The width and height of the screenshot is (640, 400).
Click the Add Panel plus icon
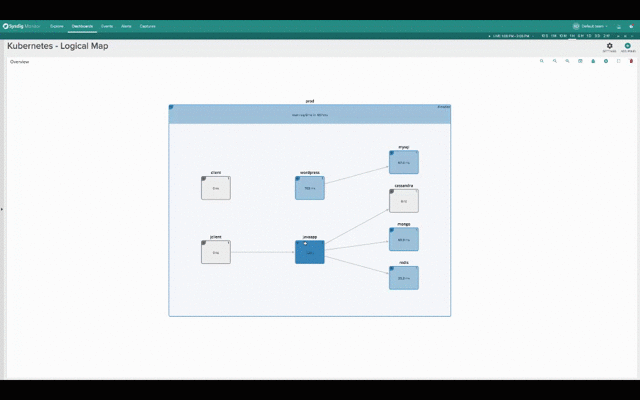pyautogui.click(x=627, y=45)
